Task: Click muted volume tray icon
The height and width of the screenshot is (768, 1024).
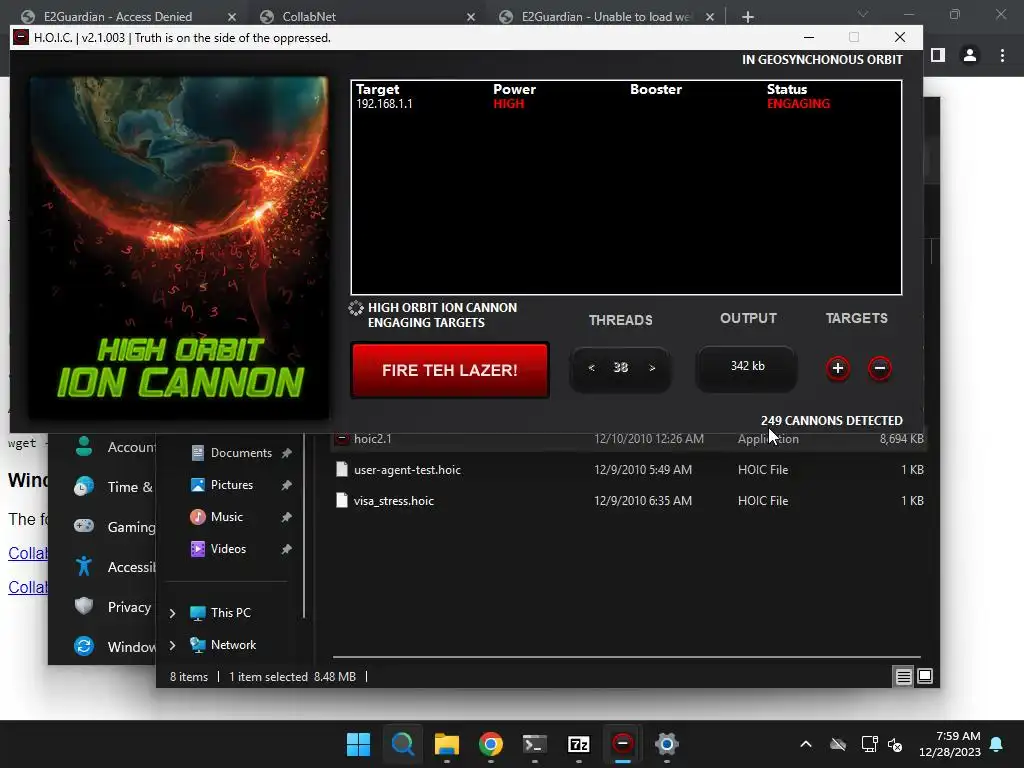Action: tap(895, 744)
